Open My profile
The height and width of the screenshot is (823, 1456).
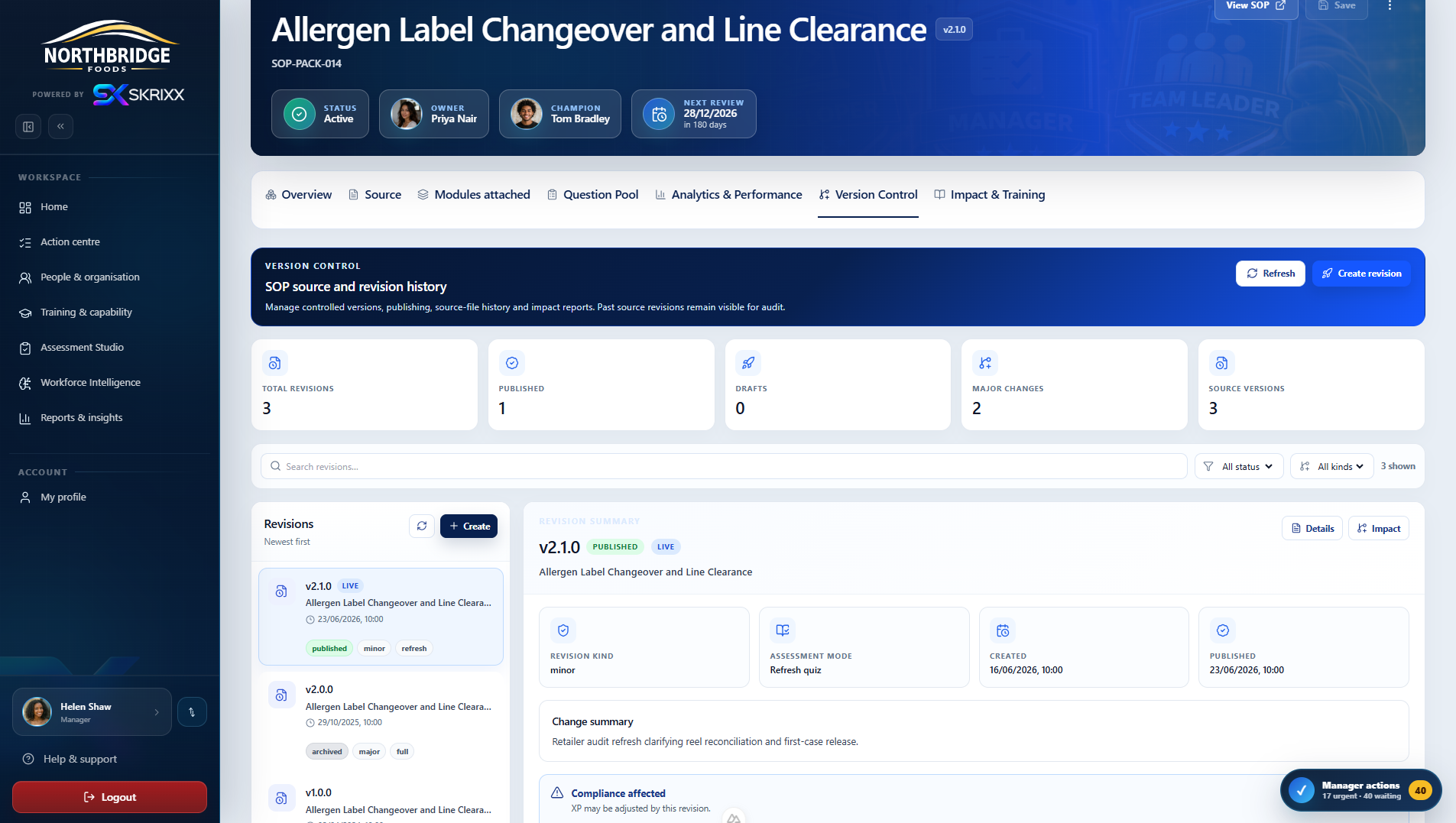63,497
